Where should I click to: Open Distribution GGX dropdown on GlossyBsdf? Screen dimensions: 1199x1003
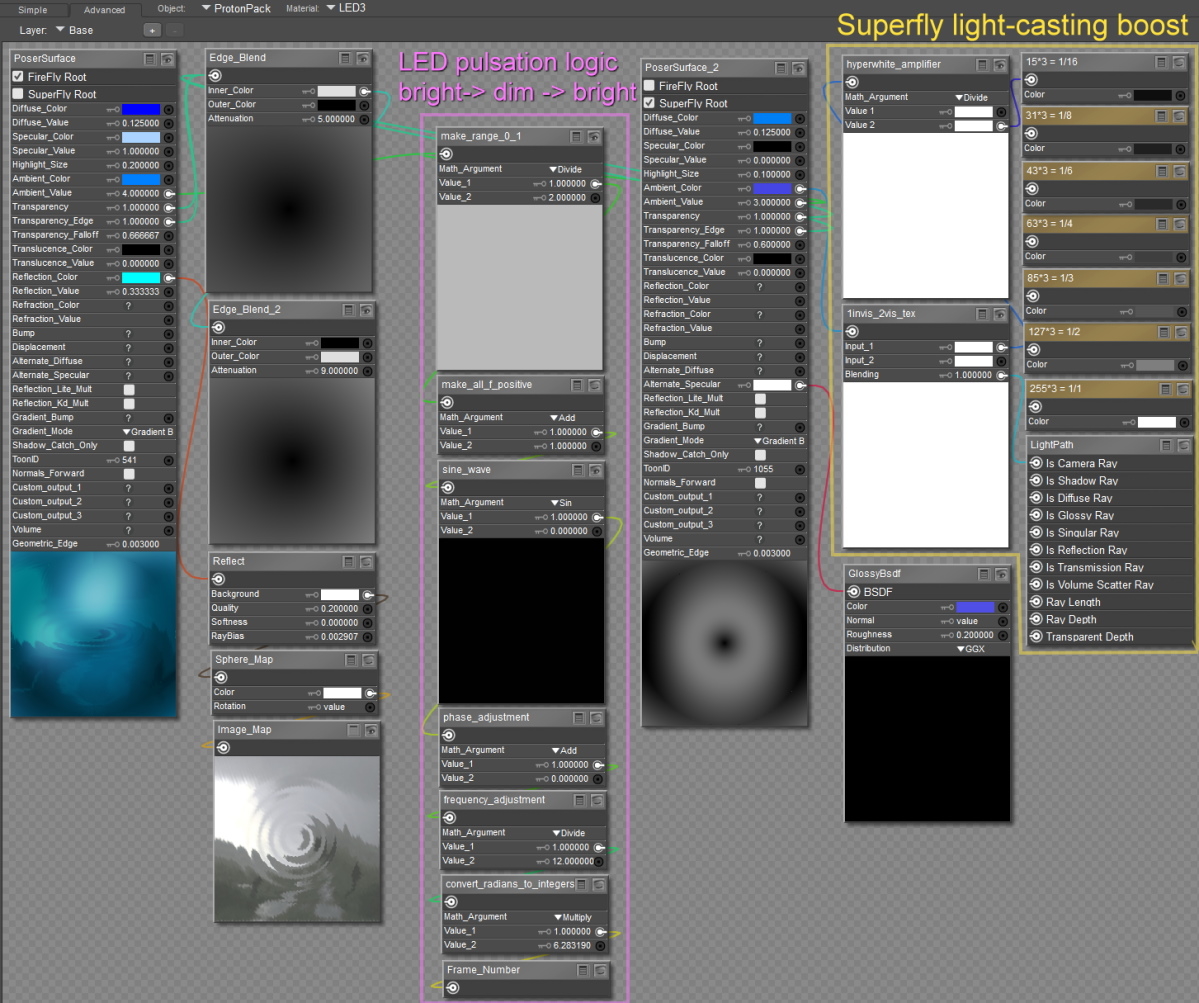pos(971,649)
